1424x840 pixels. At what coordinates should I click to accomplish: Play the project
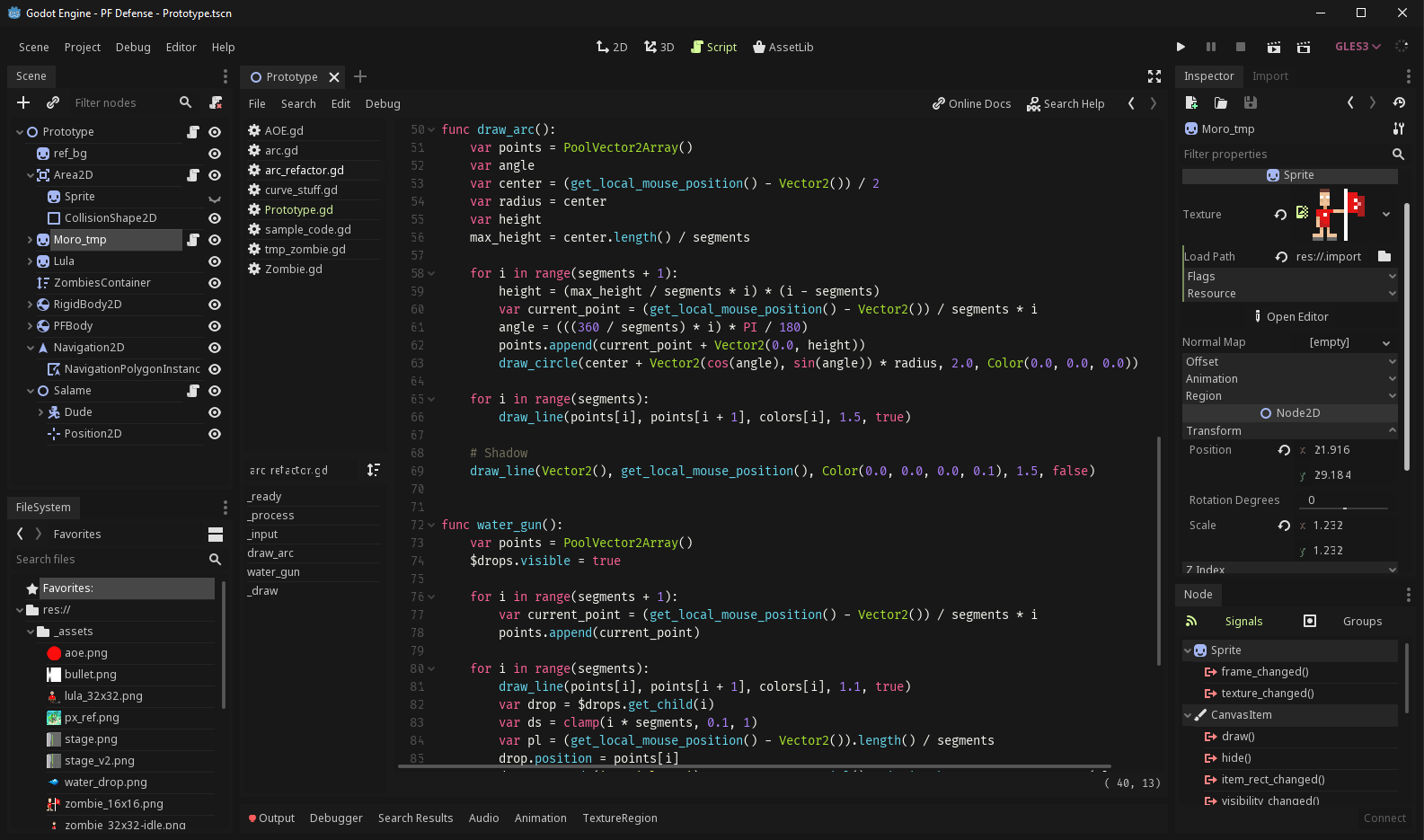click(x=1181, y=47)
